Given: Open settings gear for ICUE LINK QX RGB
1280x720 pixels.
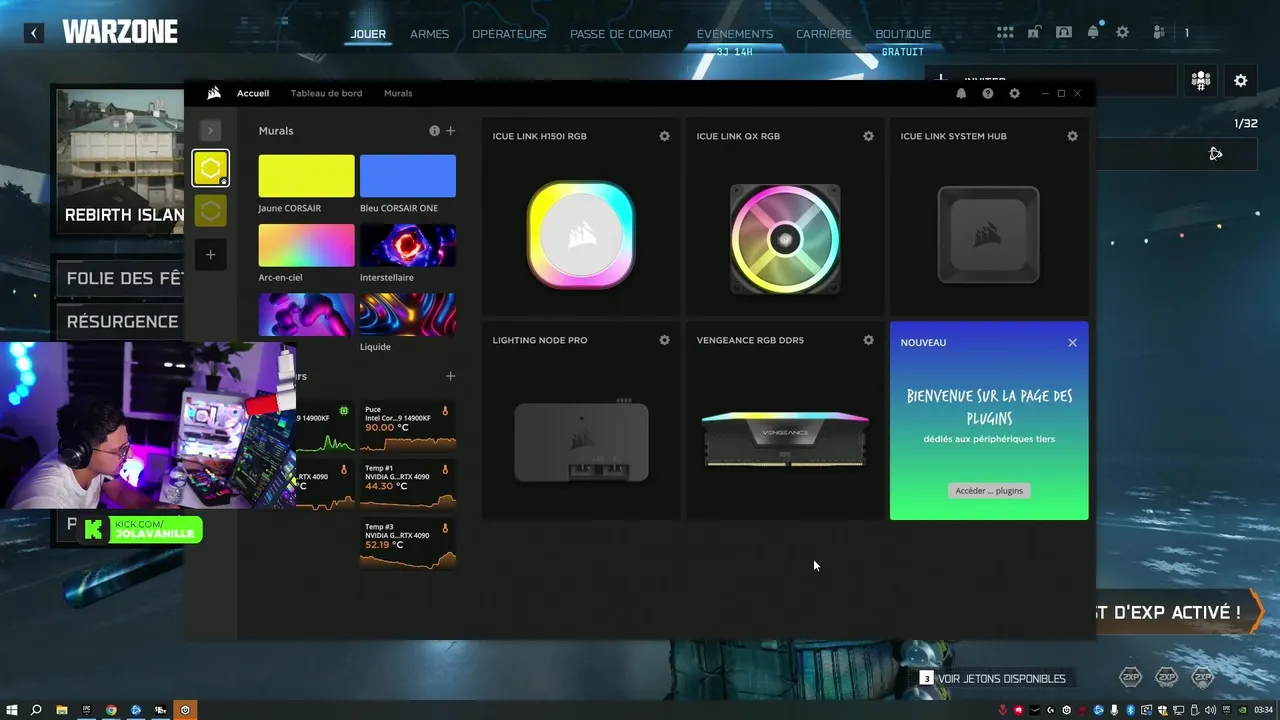Looking at the screenshot, I should (868, 136).
